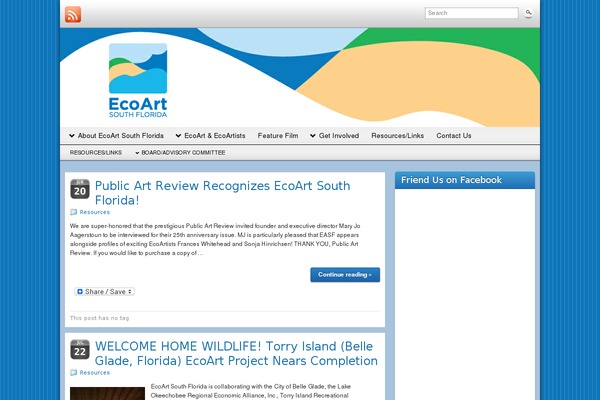This screenshot has height=400, width=600.
Task: Focus the Search input field
Action: (x=471, y=13)
